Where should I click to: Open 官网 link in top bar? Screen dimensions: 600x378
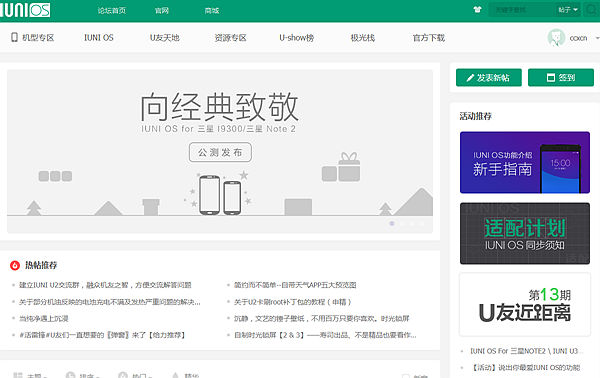[162, 11]
